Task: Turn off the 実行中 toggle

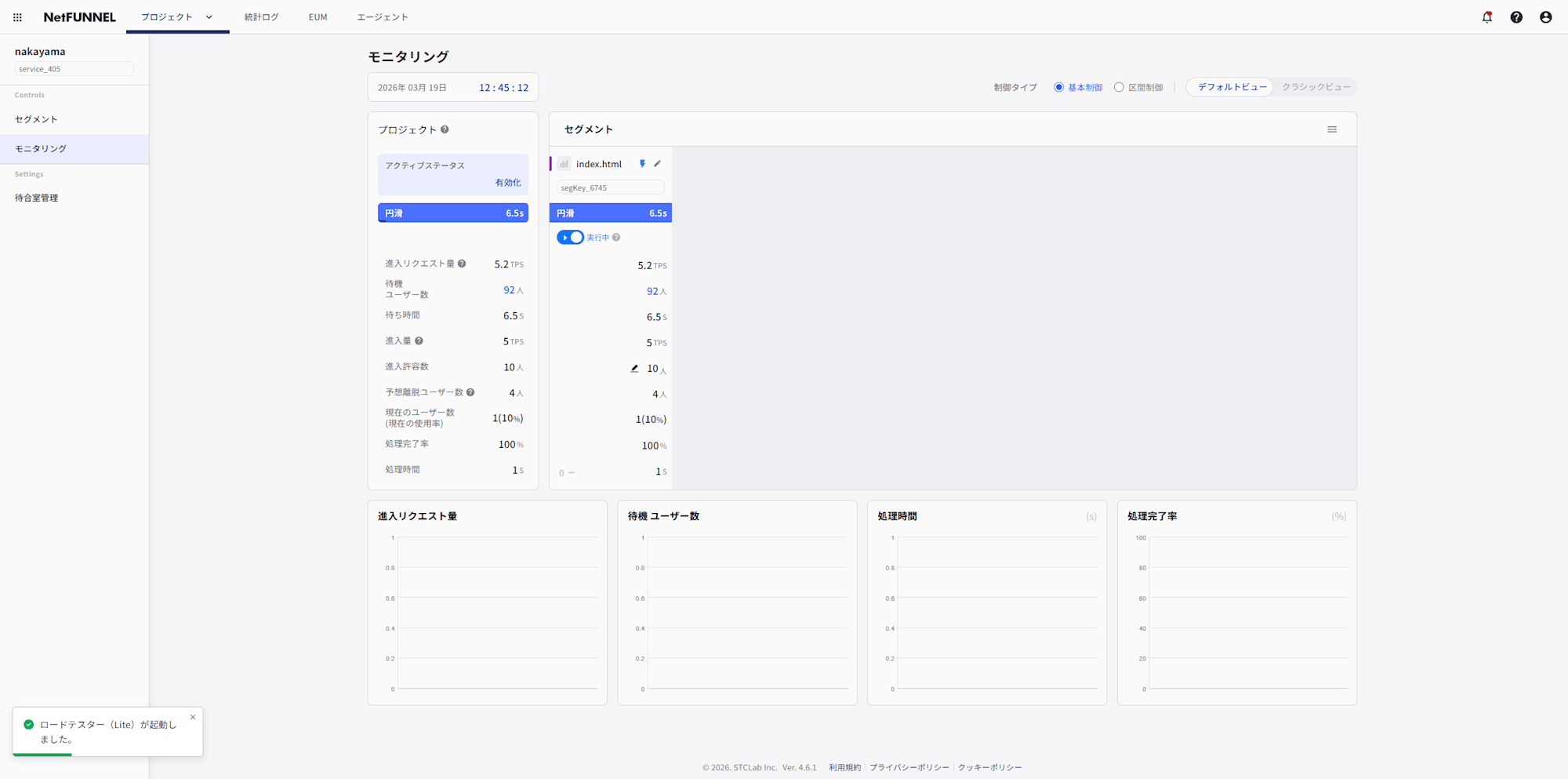Action: tap(571, 237)
